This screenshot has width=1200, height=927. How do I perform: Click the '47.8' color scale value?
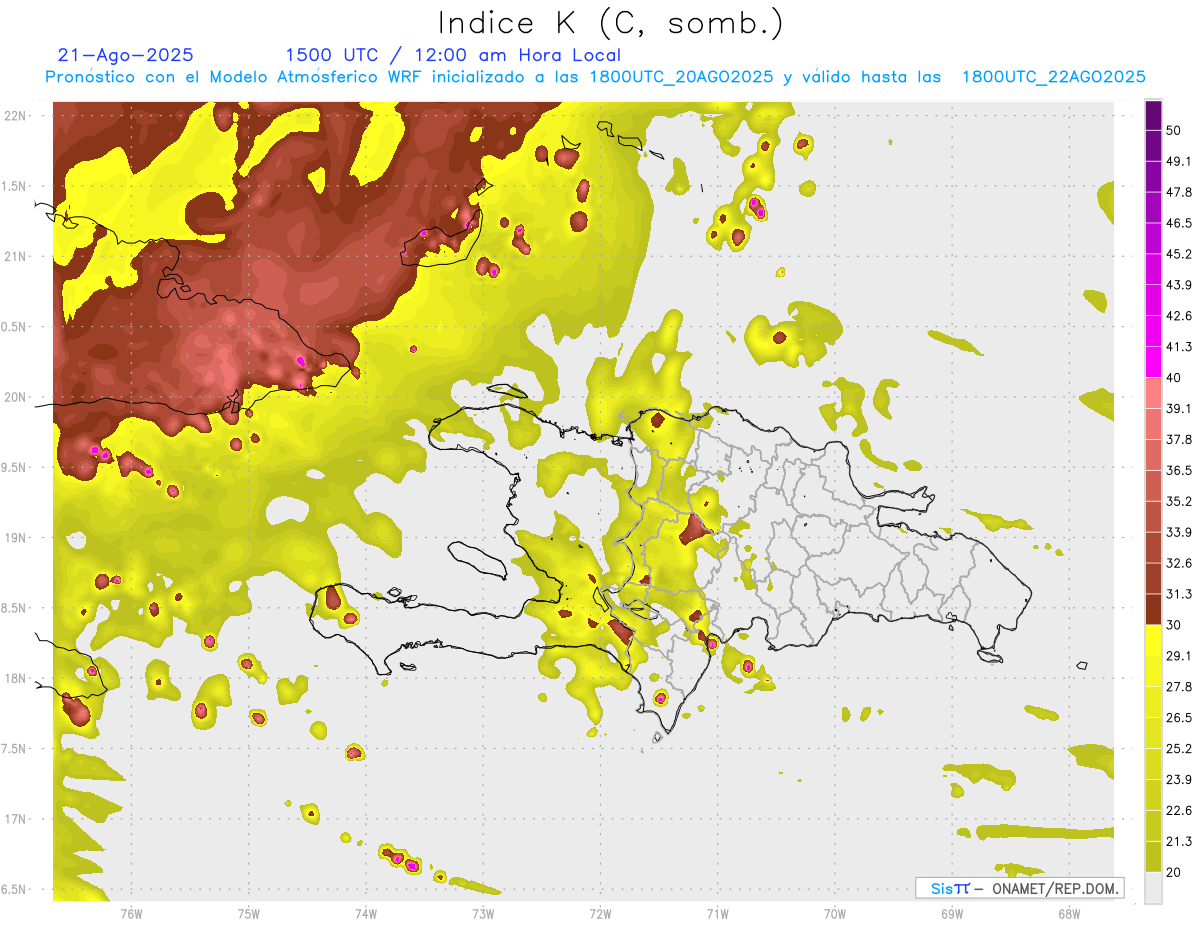[x=1179, y=192]
